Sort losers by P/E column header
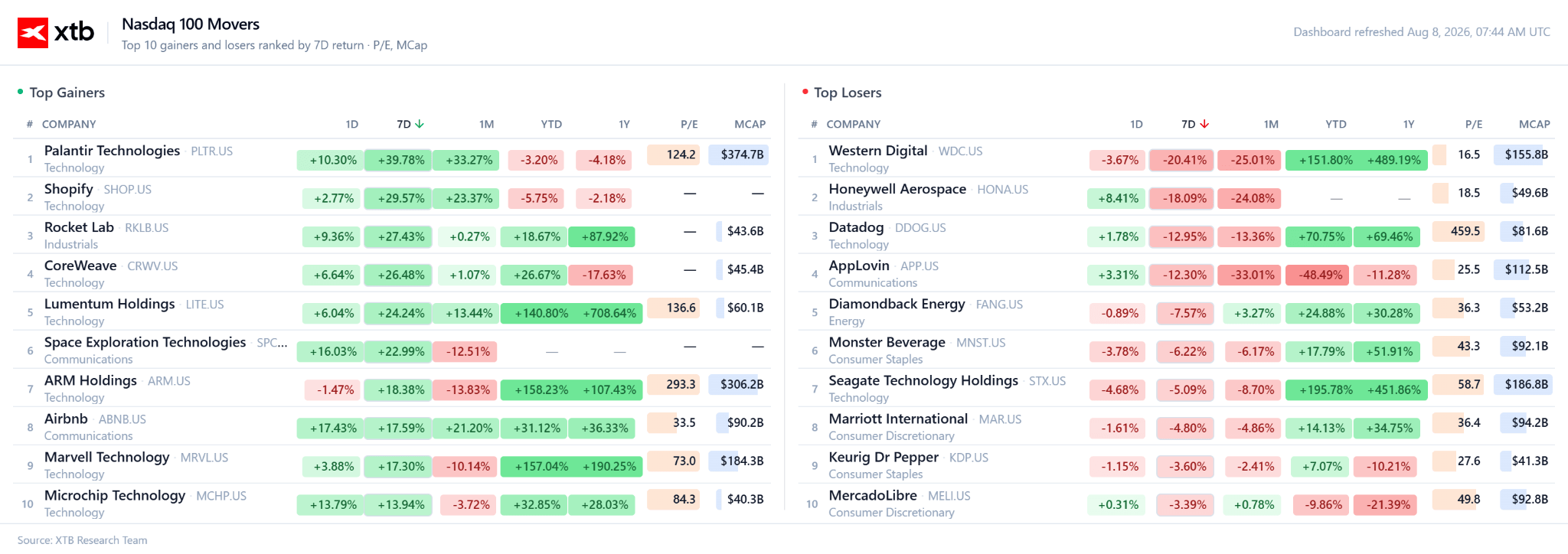Image resolution: width=1568 pixels, height=554 pixels. [x=1474, y=124]
